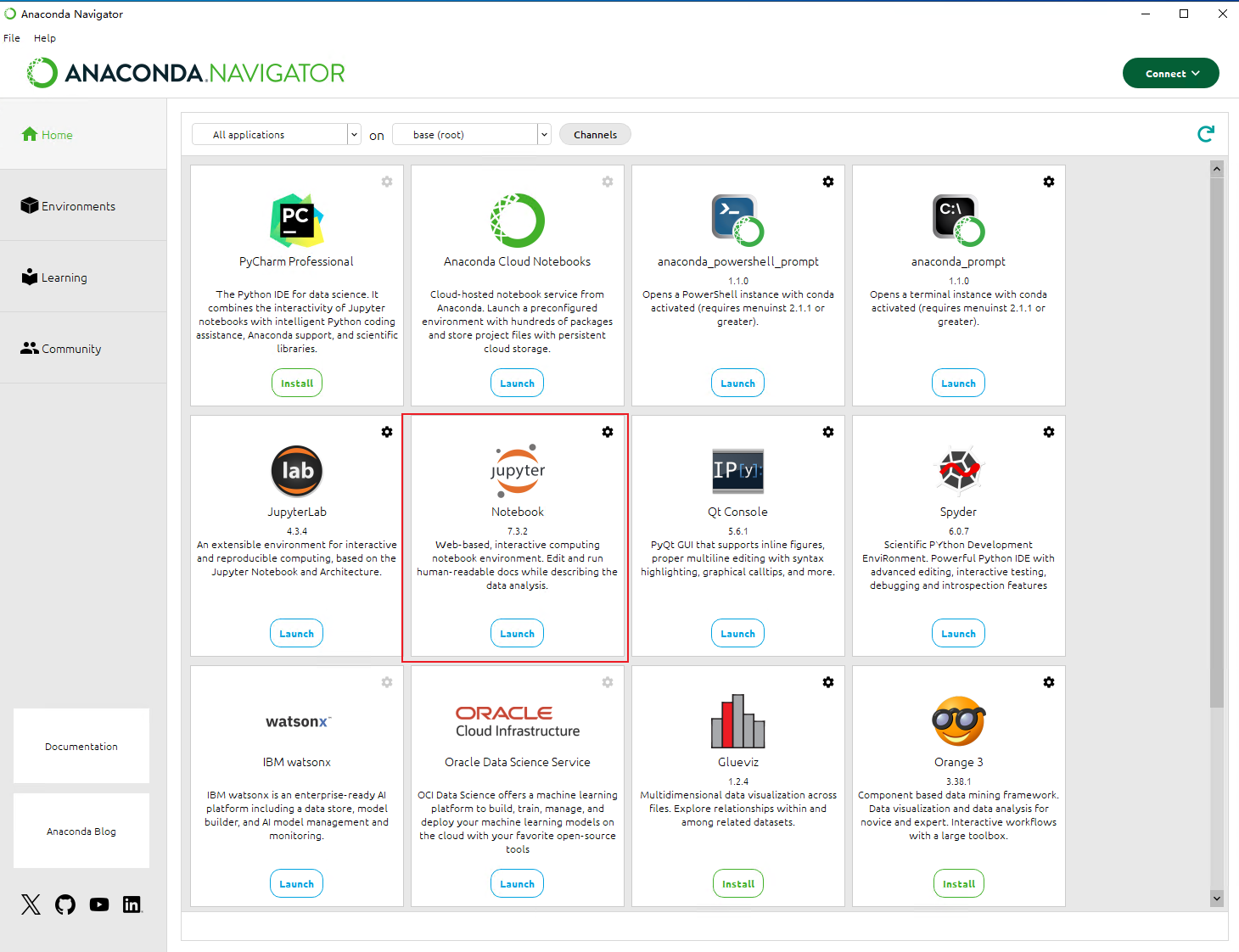Open the YouTube social link
This screenshot has height=952, width=1239.
[x=99, y=904]
